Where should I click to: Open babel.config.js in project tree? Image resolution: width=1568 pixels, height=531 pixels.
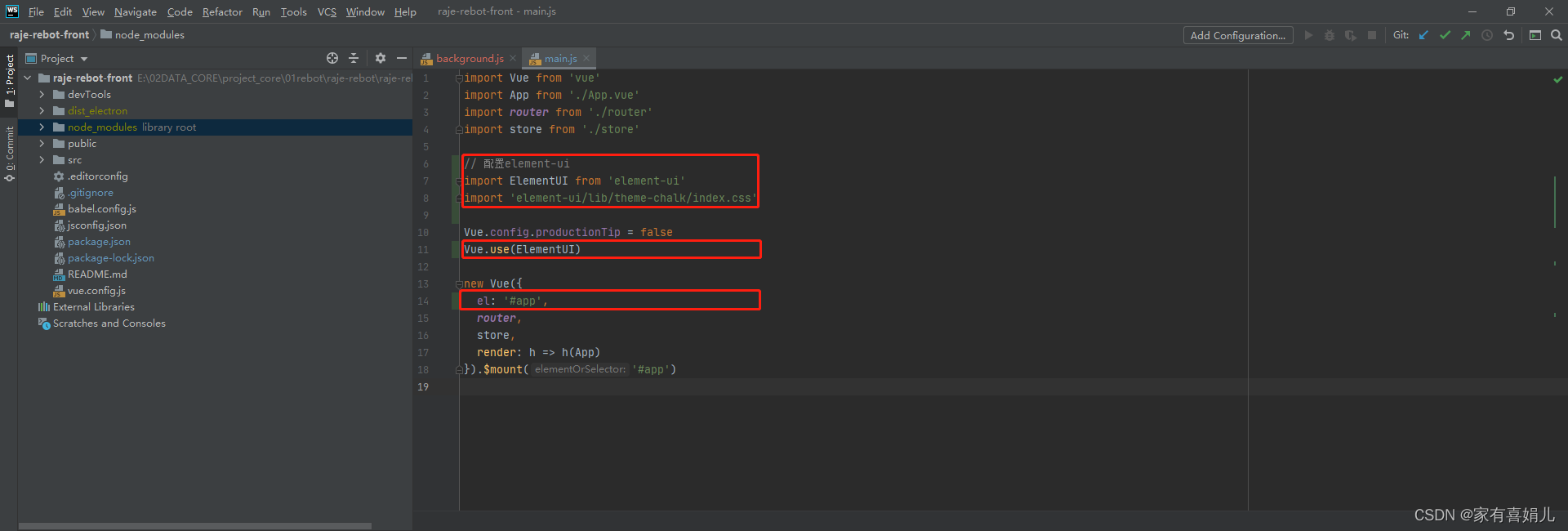pos(101,209)
